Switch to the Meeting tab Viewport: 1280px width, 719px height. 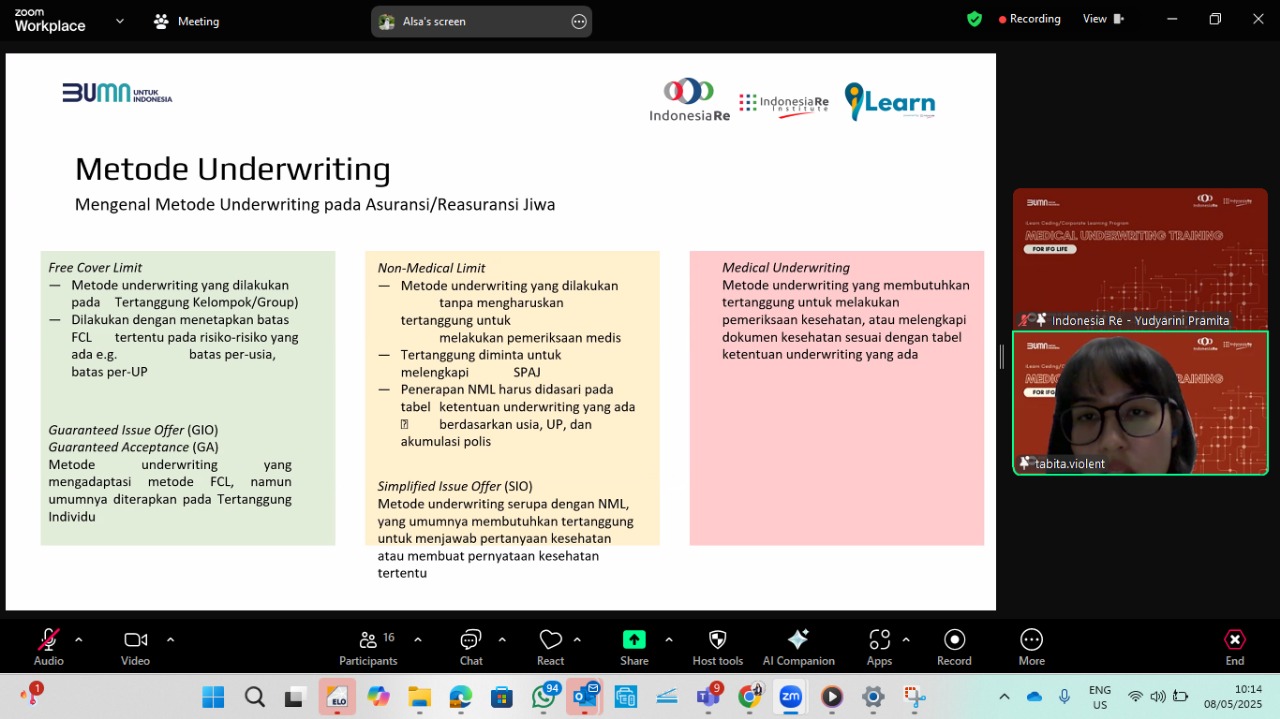[x=186, y=21]
